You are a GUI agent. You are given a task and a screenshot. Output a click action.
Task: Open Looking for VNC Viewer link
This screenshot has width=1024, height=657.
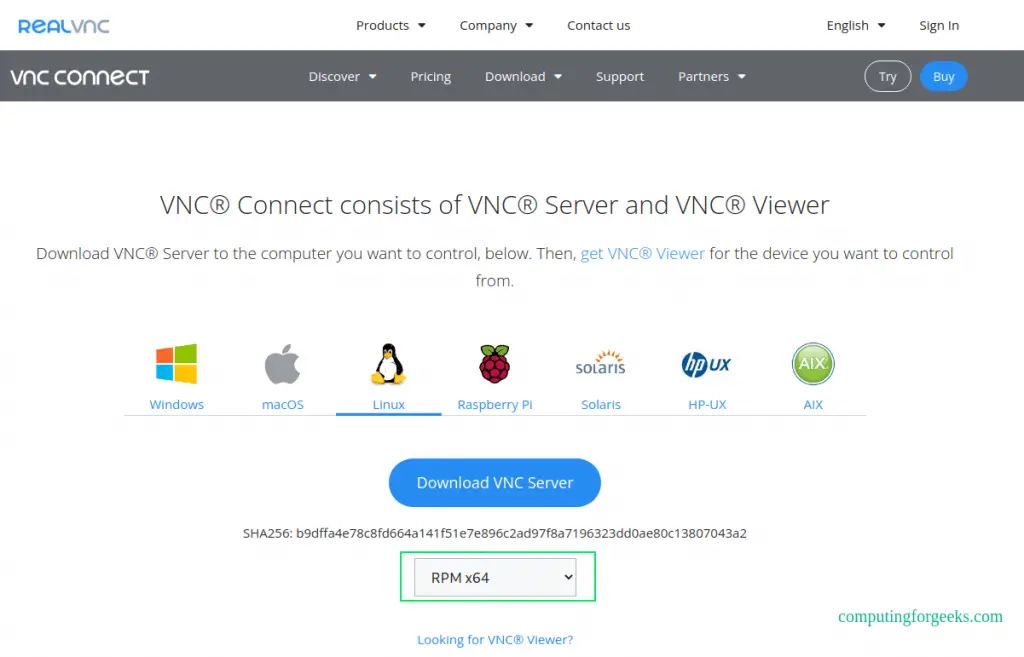[495, 640]
